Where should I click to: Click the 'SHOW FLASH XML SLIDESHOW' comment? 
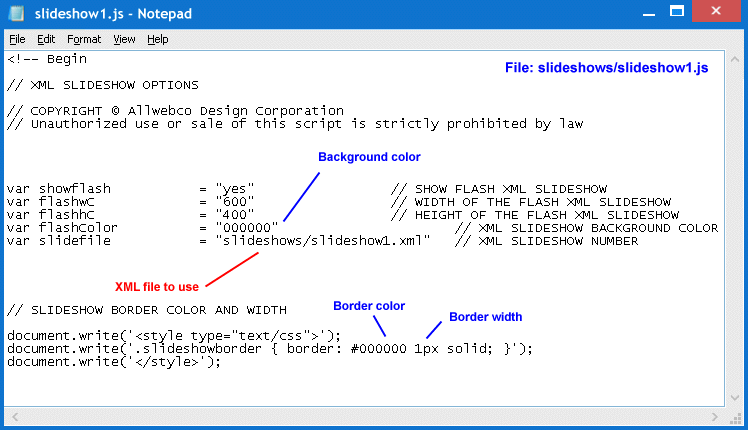(499, 189)
